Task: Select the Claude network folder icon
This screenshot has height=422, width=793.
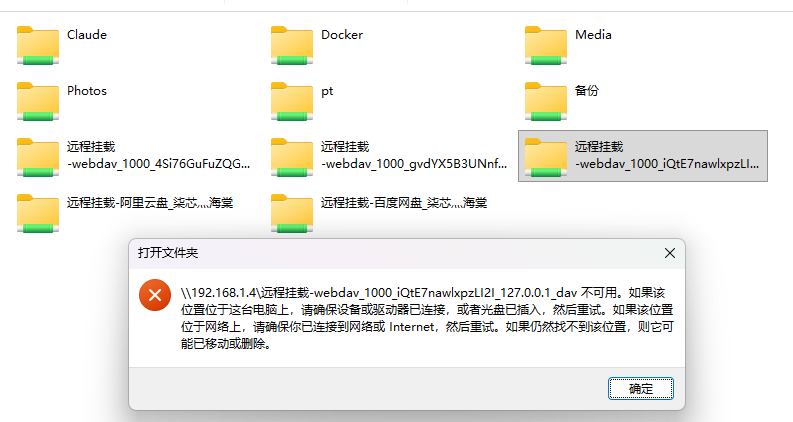Action: (x=38, y=46)
